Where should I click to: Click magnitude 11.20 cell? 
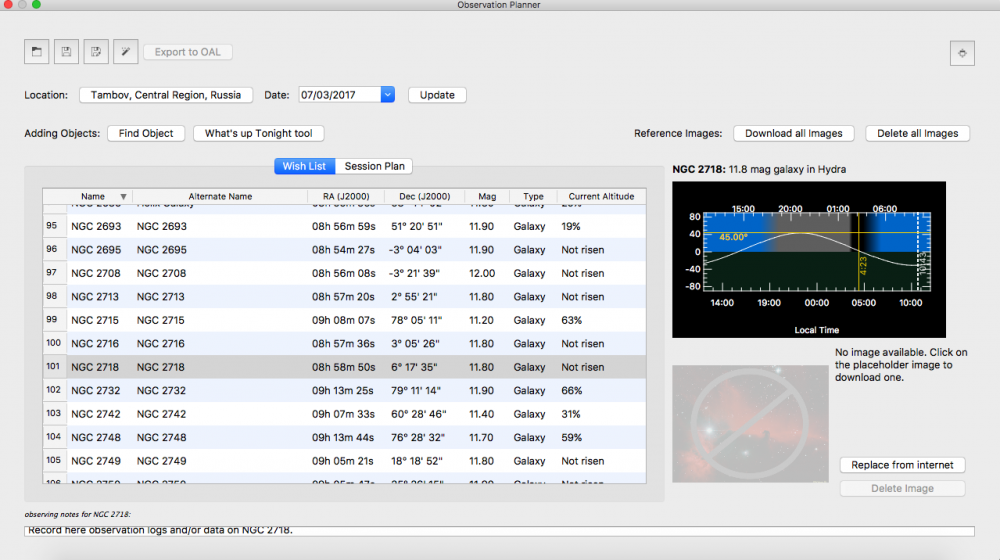pos(482,320)
